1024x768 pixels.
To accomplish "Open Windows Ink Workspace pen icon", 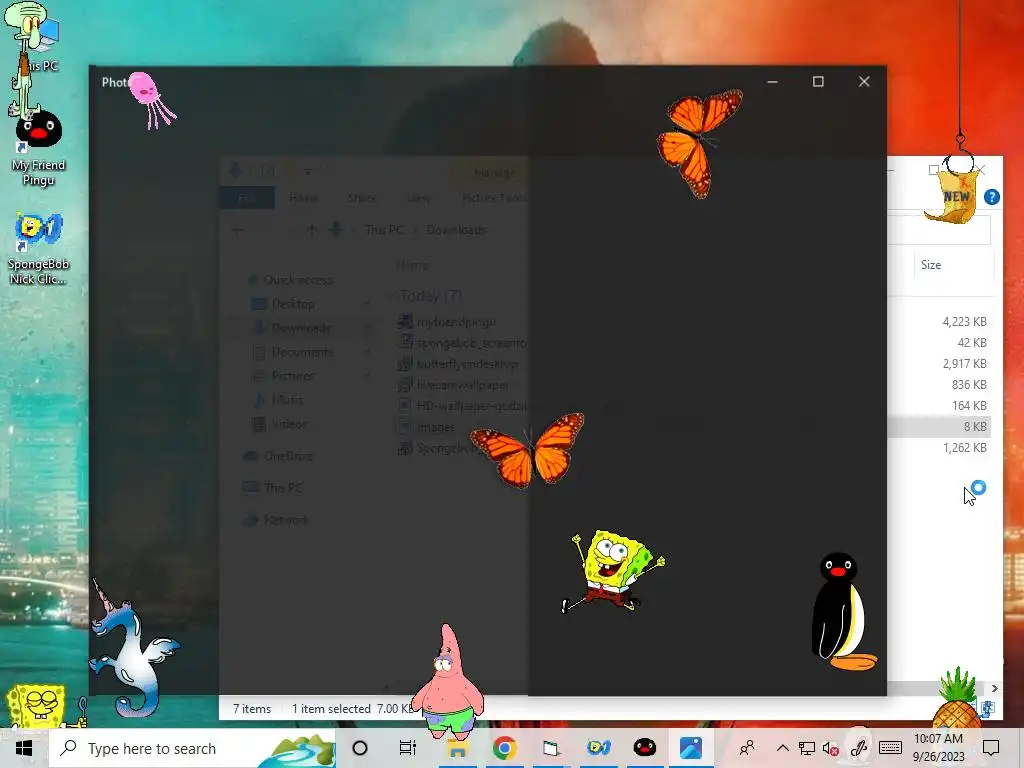I will [x=859, y=748].
